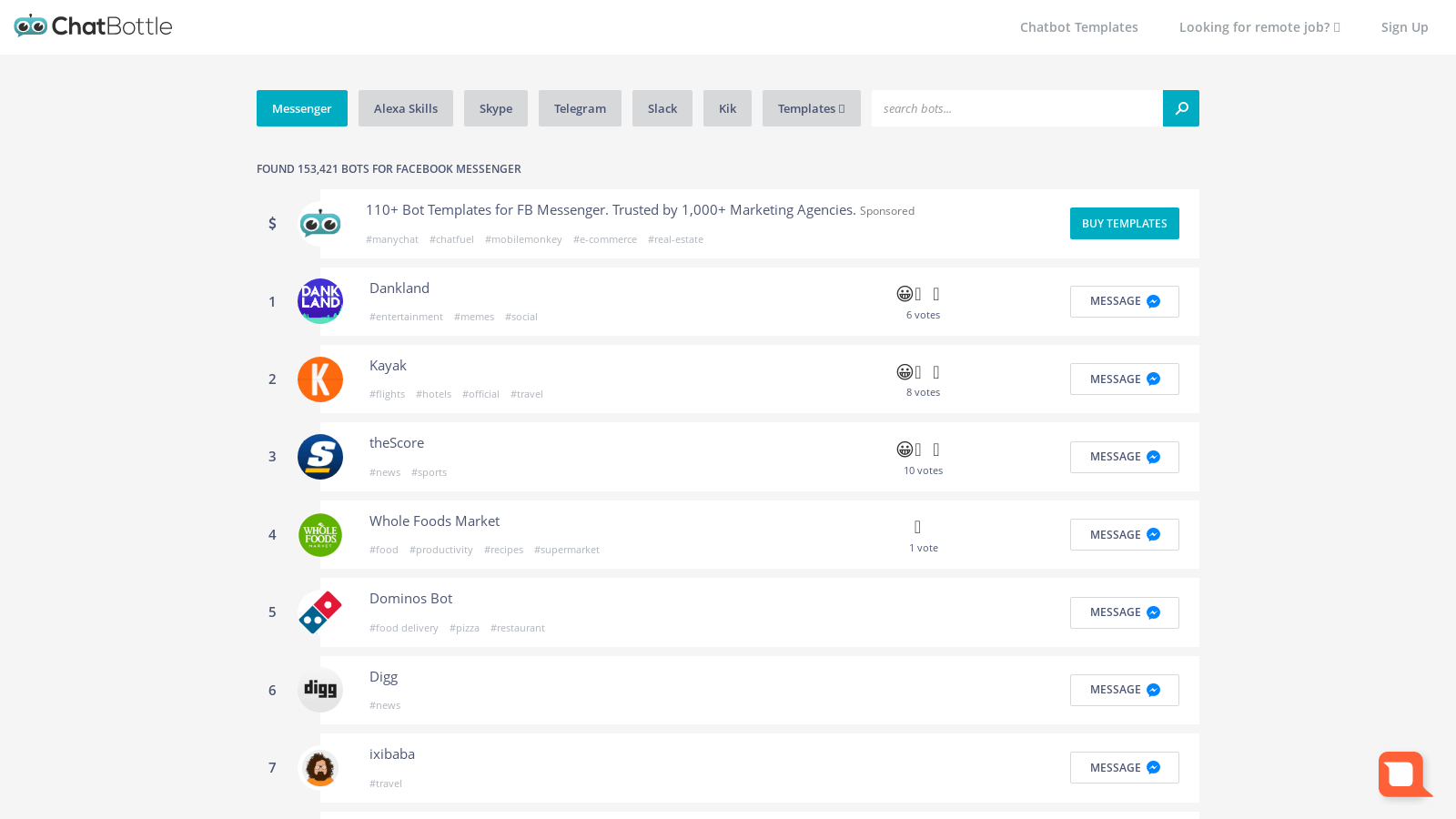Click the sponsored ChatBottle robot avatar
This screenshot has height=819, width=1456.
click(320, 224)
